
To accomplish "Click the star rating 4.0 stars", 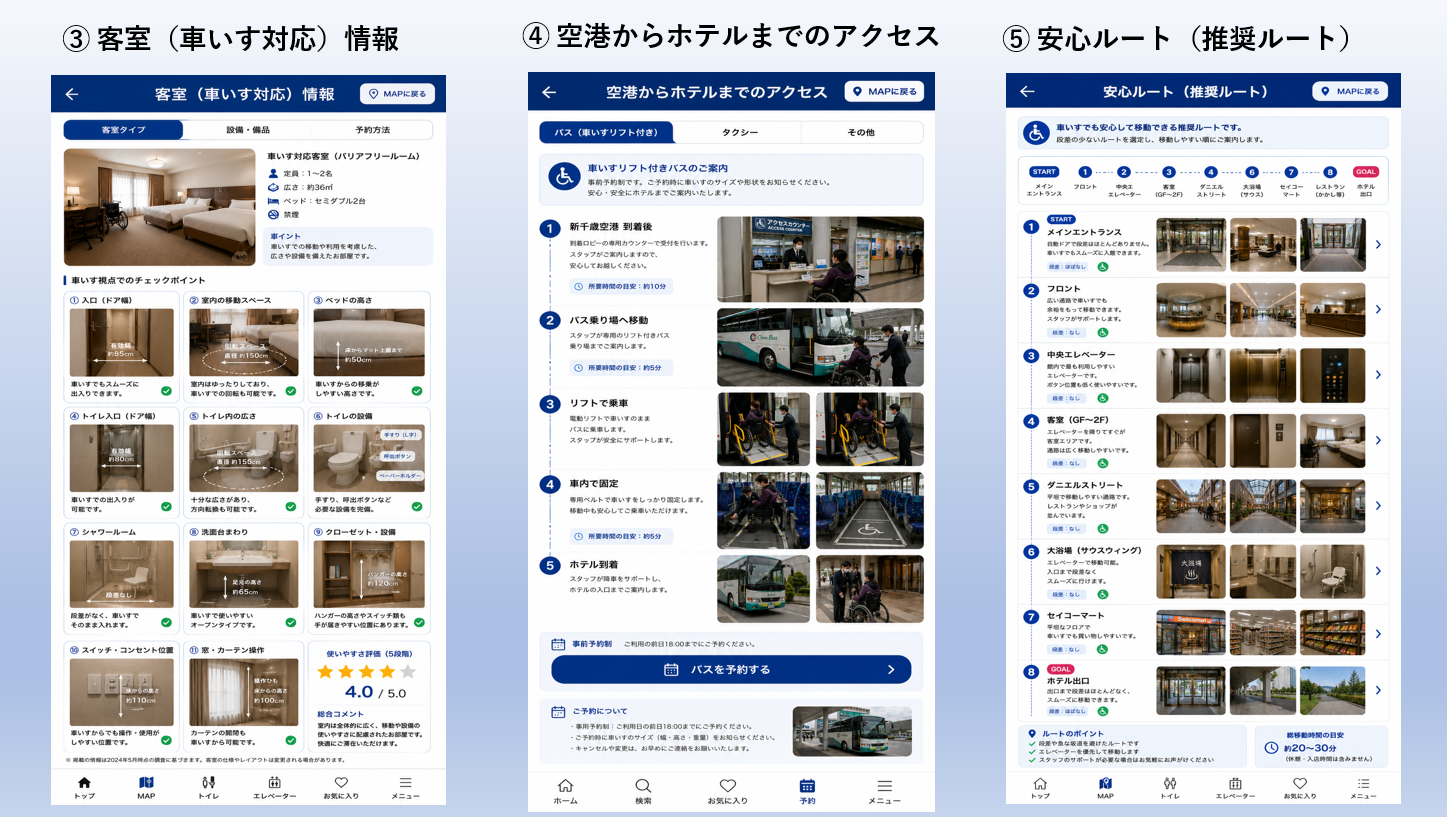I will (366, 672).
